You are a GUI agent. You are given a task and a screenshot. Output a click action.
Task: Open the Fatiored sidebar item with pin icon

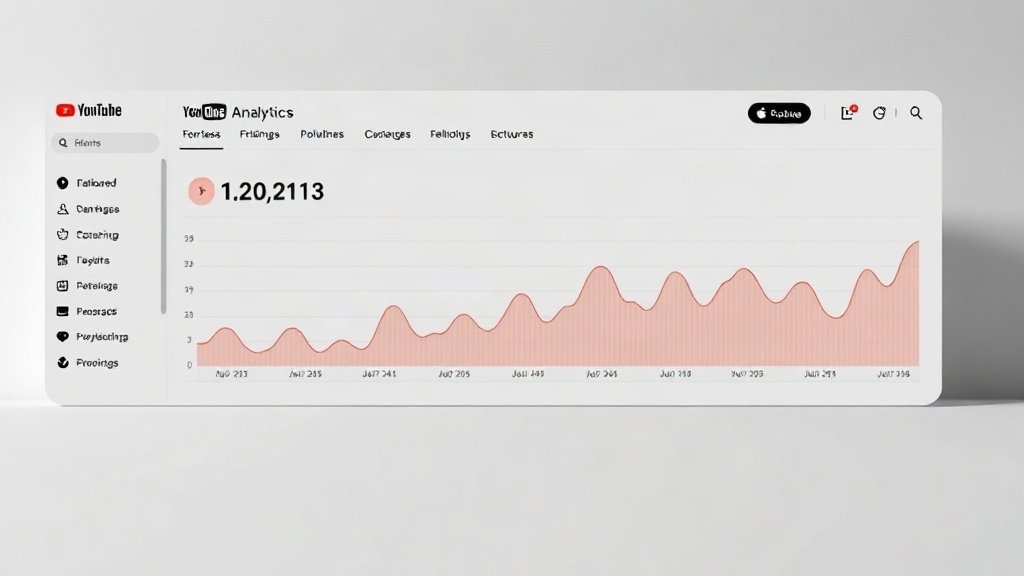tap(87, 183)
